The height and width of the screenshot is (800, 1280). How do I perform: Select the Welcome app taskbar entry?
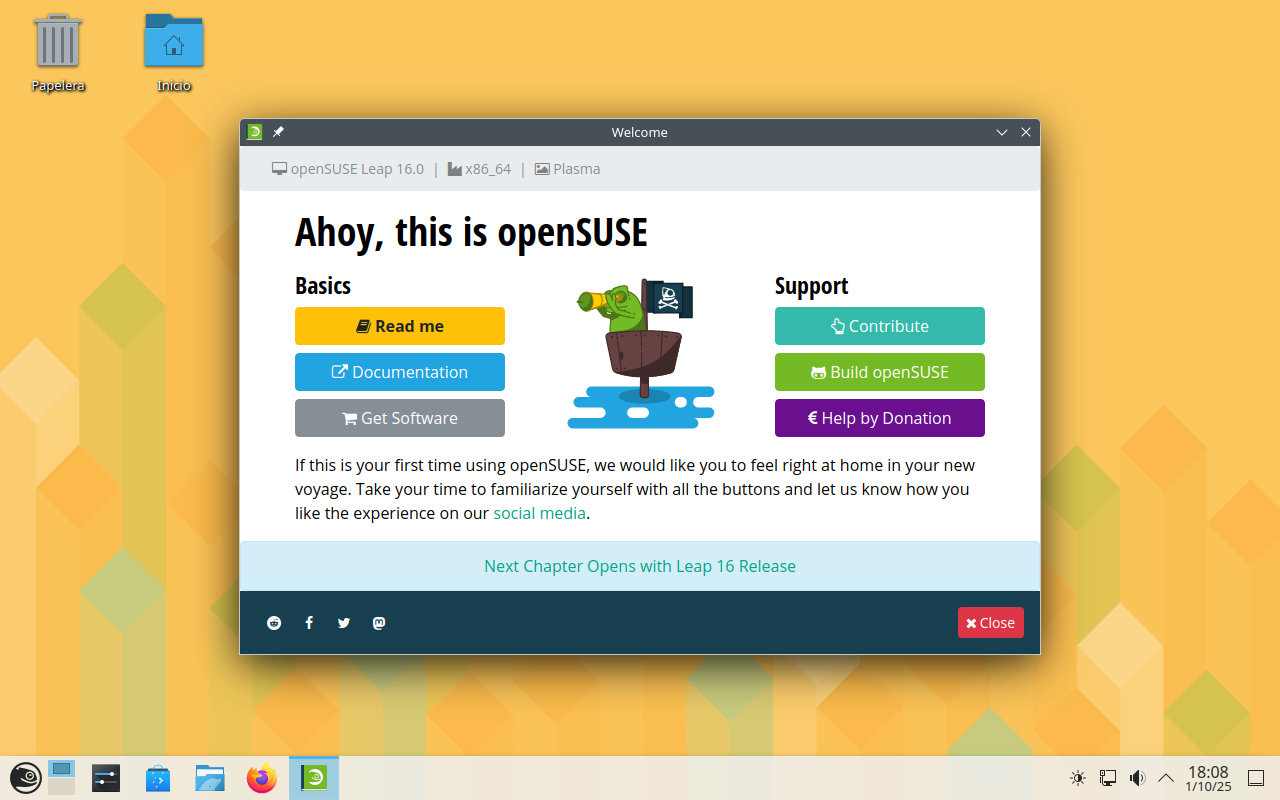pos(314,778)
